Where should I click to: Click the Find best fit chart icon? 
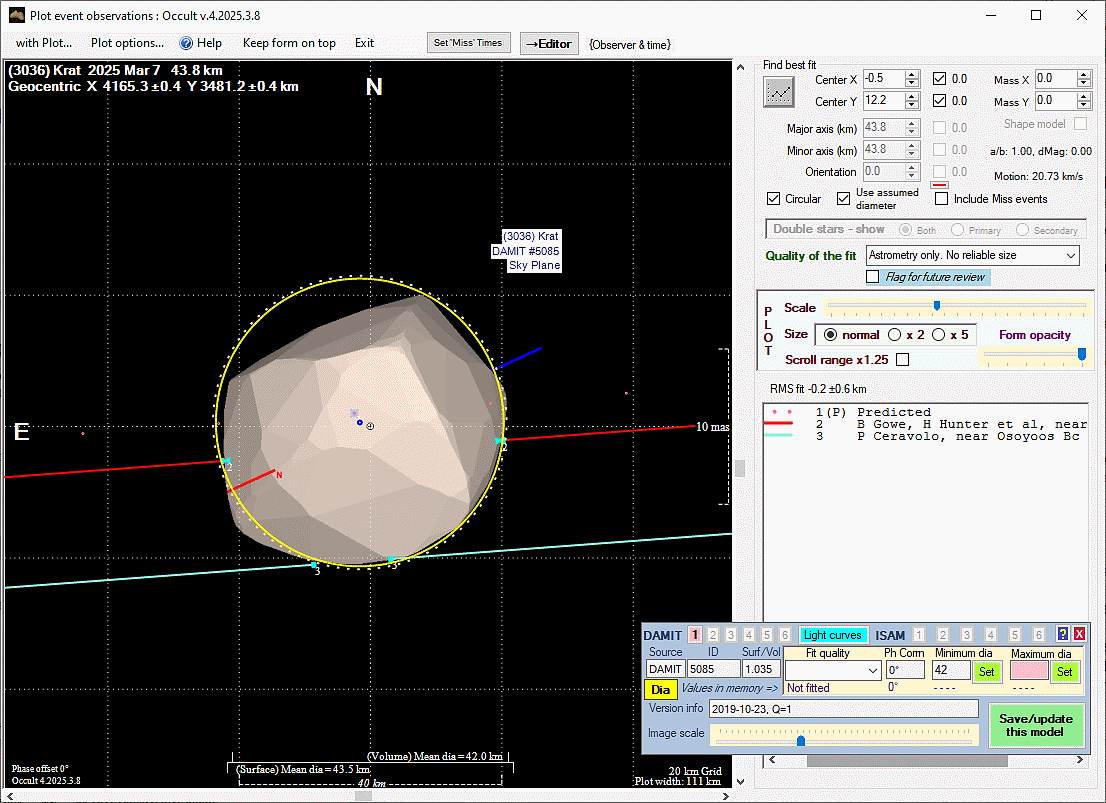tap(779, 92)
